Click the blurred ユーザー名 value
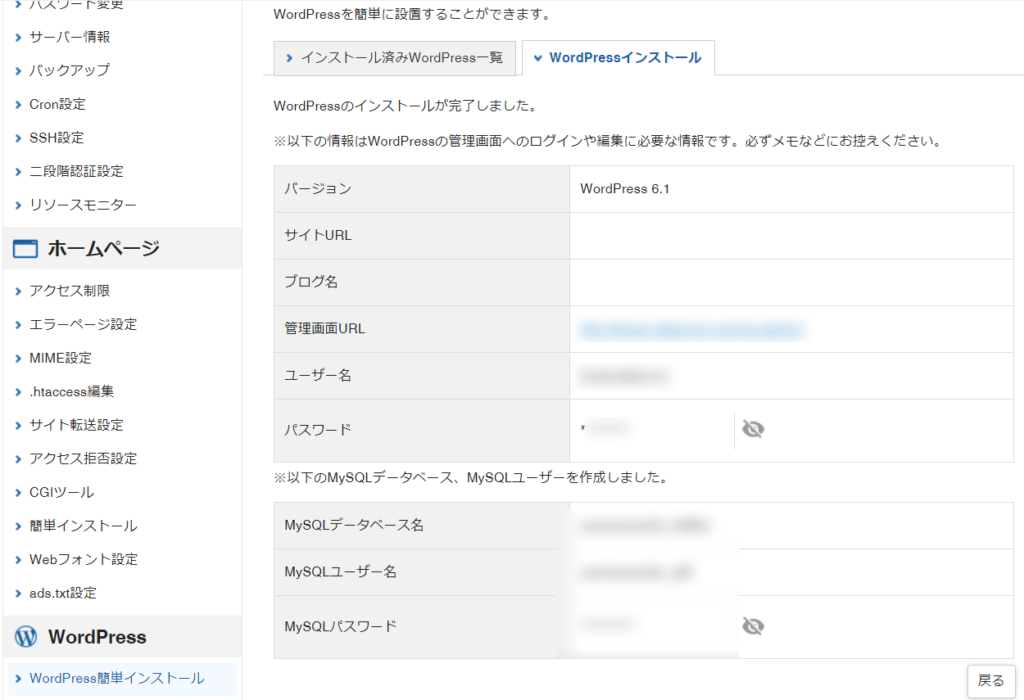The width and height of the screenshot is (1024, 700). (x=624, y=376)
